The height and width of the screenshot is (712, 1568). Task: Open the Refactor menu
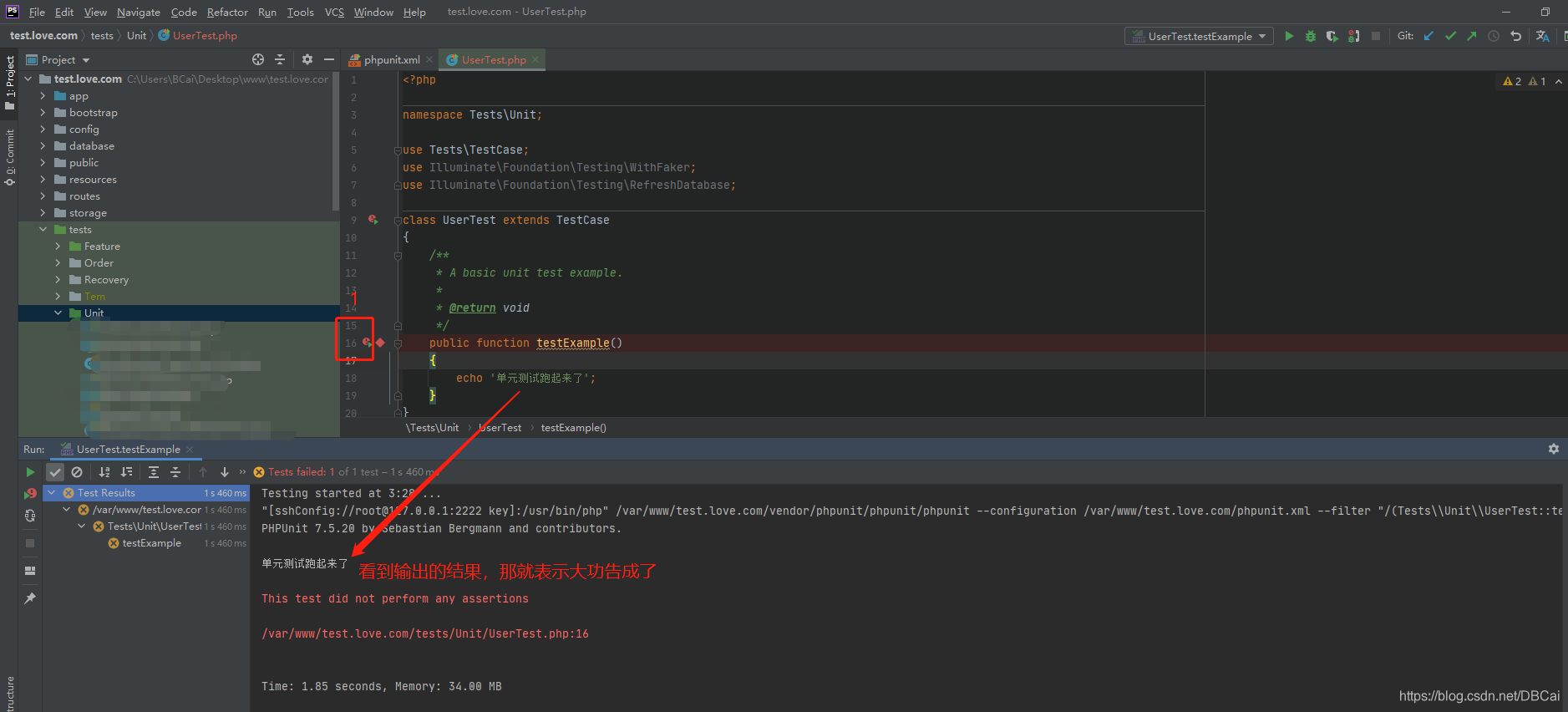[227, 12]
